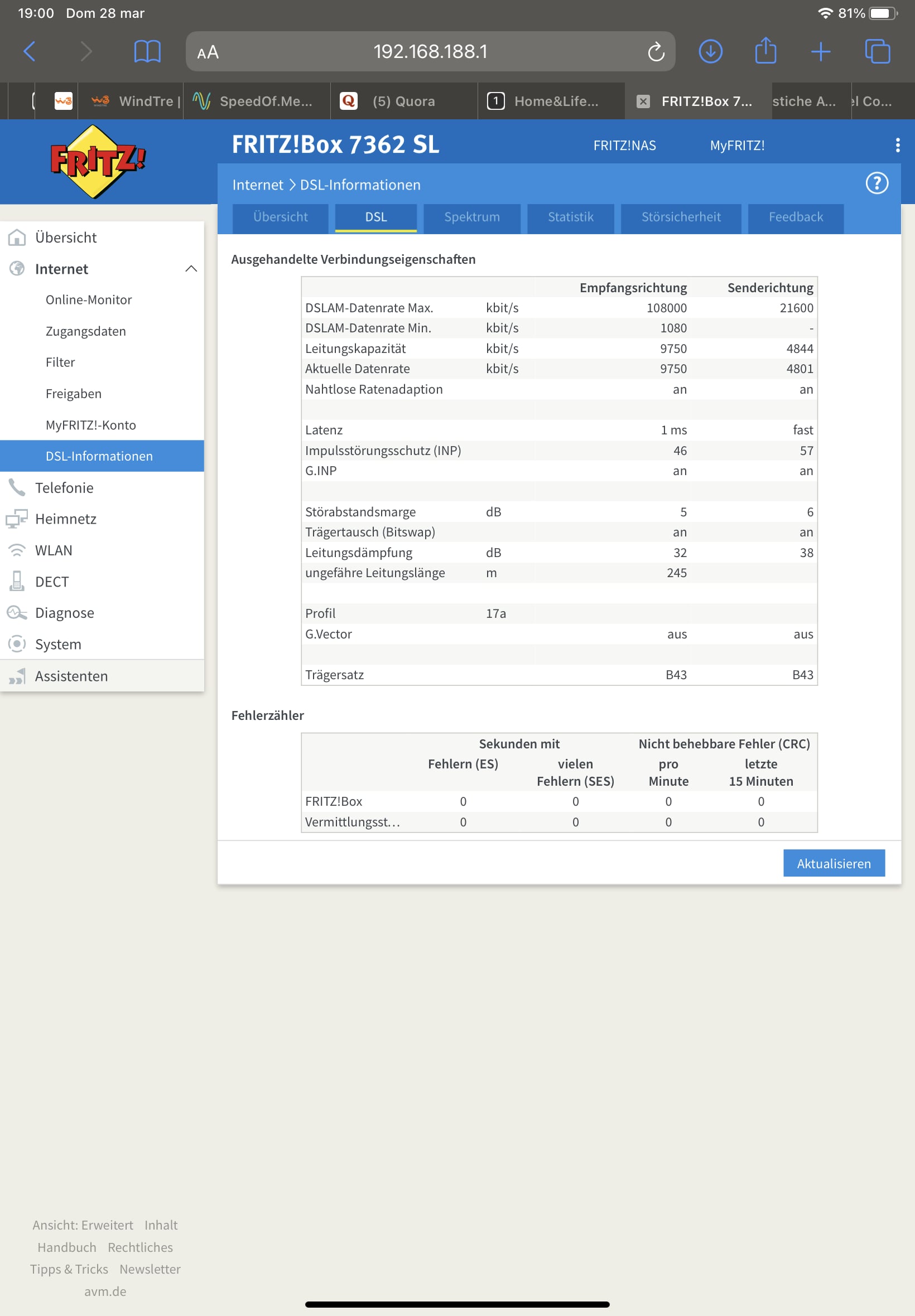Open the help question mark icon

point(876,184)
